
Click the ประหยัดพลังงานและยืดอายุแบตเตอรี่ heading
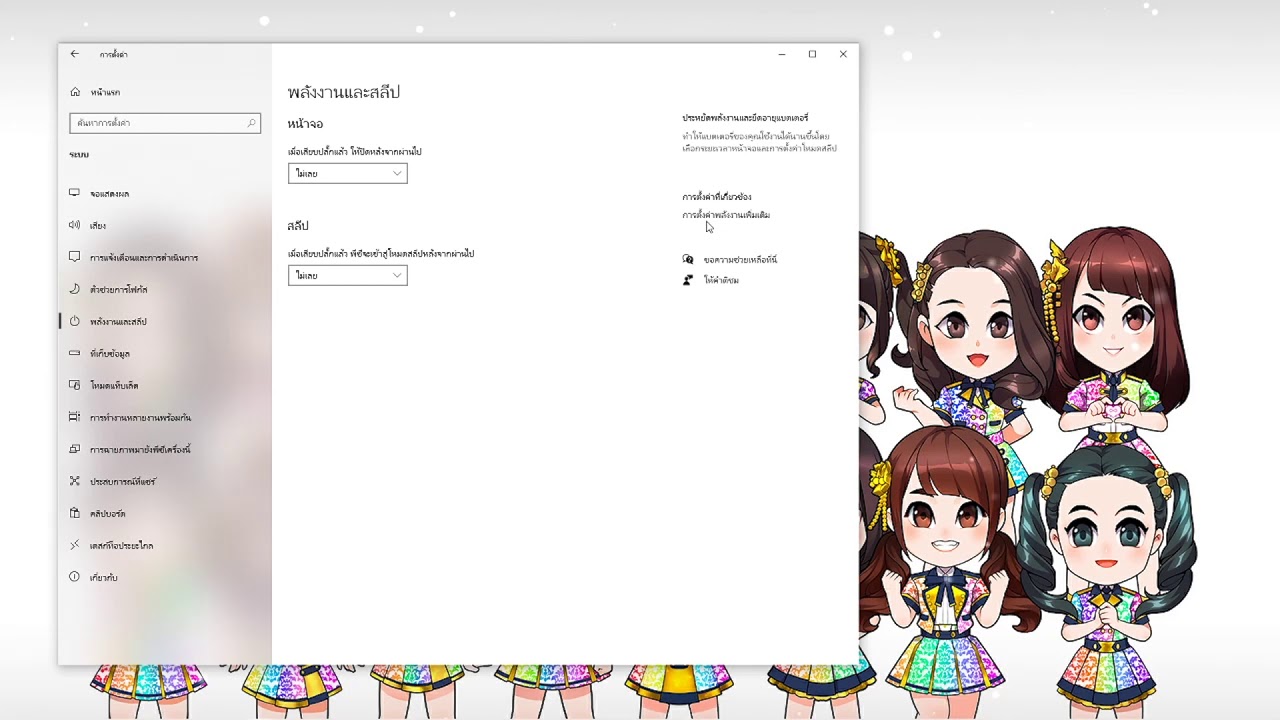click(745, 118)
